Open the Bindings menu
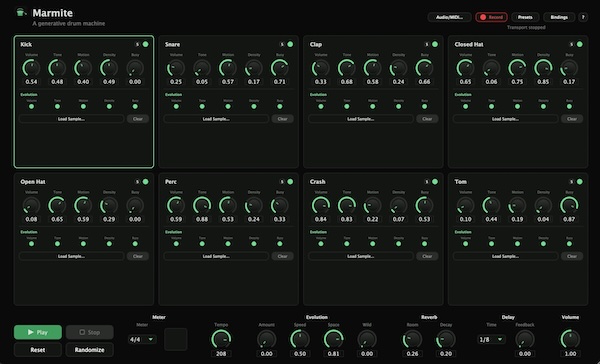600x364 pixels. 559,17
